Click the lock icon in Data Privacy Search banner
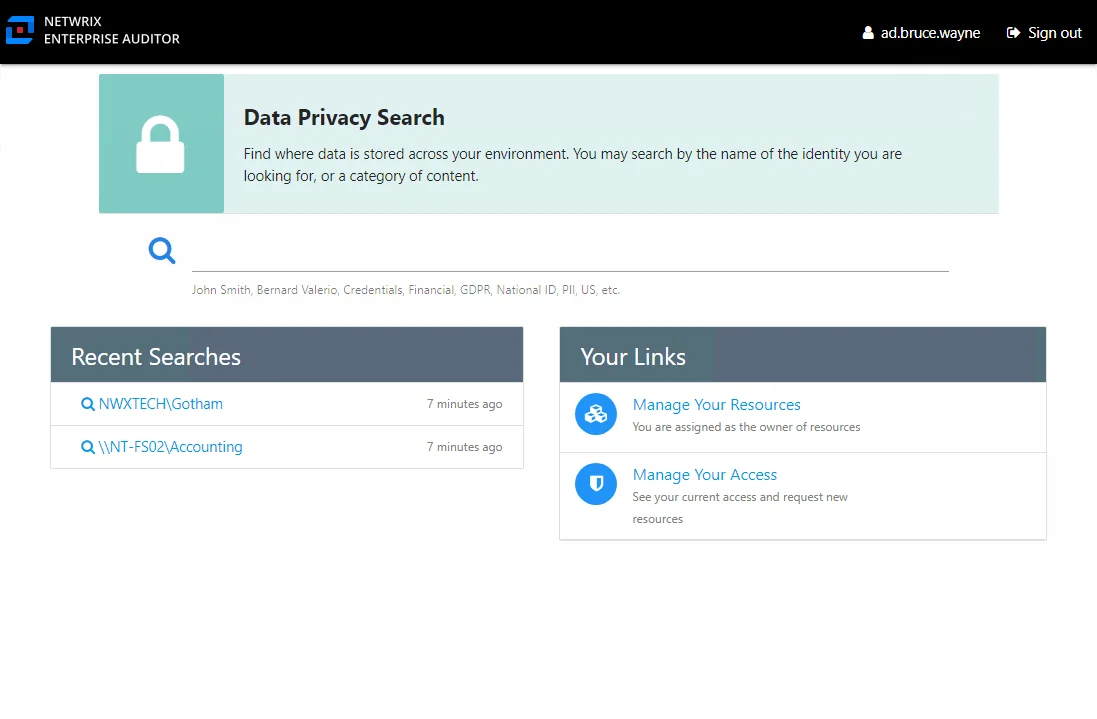Viewport: 1097px width, 719px height. [x=160, y=144]
